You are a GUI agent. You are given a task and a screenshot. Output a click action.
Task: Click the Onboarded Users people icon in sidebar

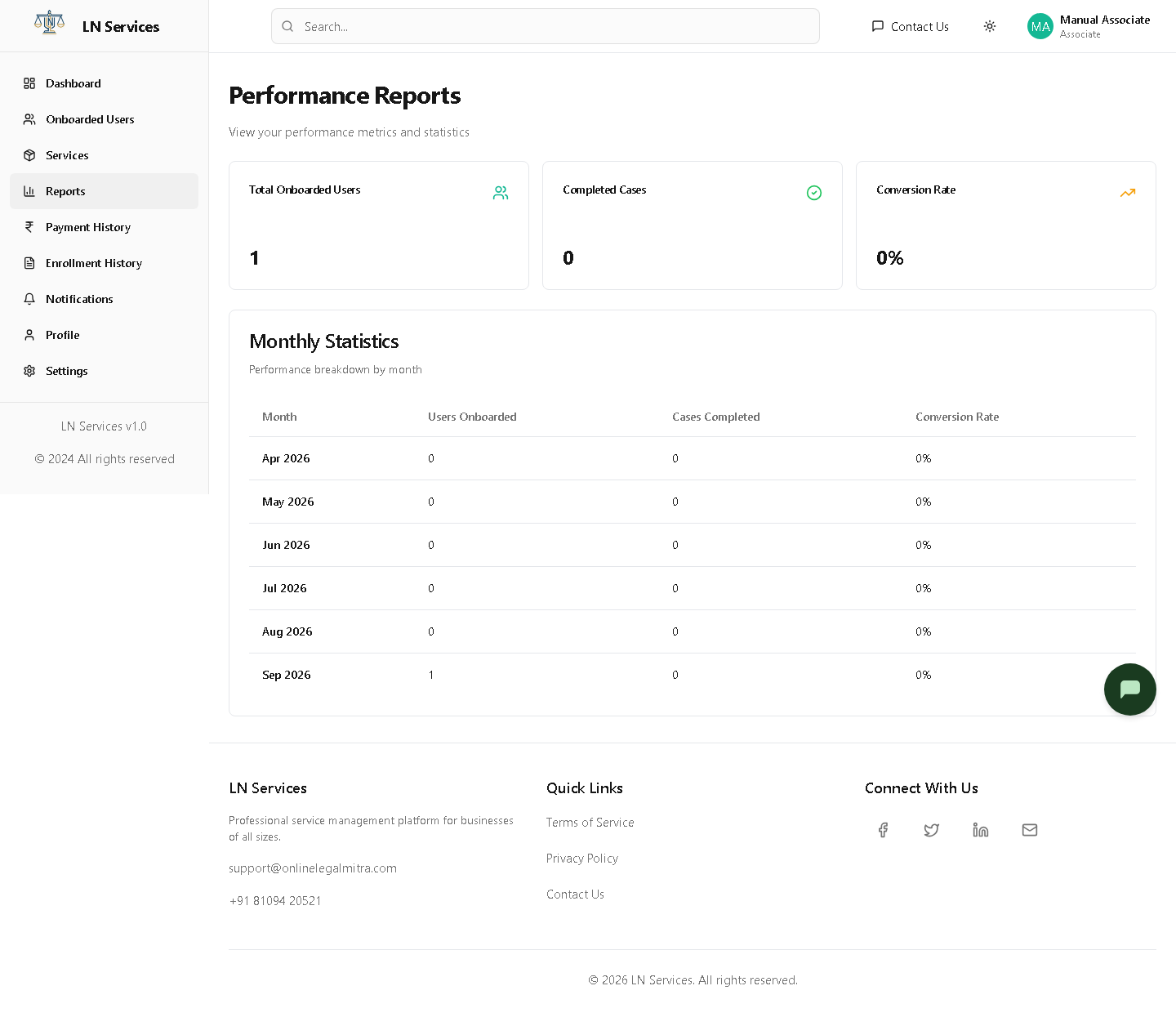coord(29,119)
